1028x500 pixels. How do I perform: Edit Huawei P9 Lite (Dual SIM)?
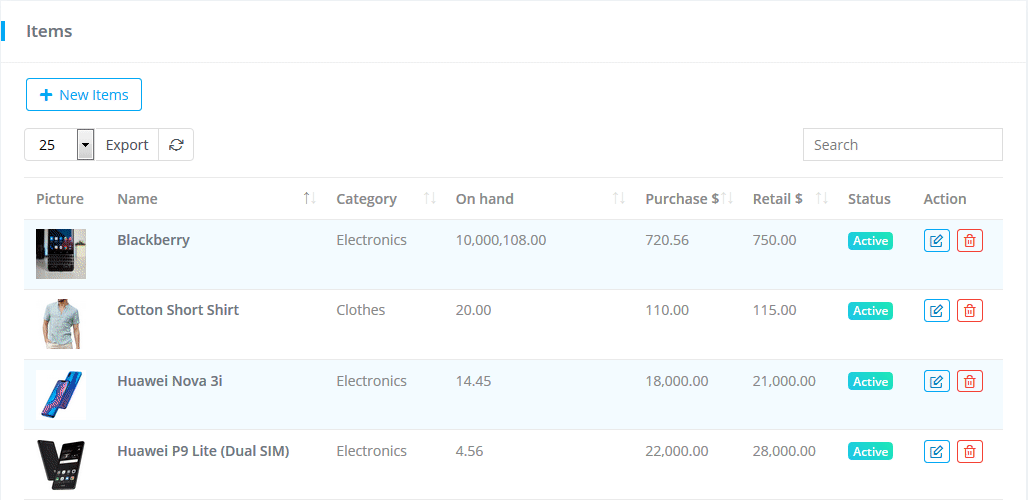tap(936, 452)
